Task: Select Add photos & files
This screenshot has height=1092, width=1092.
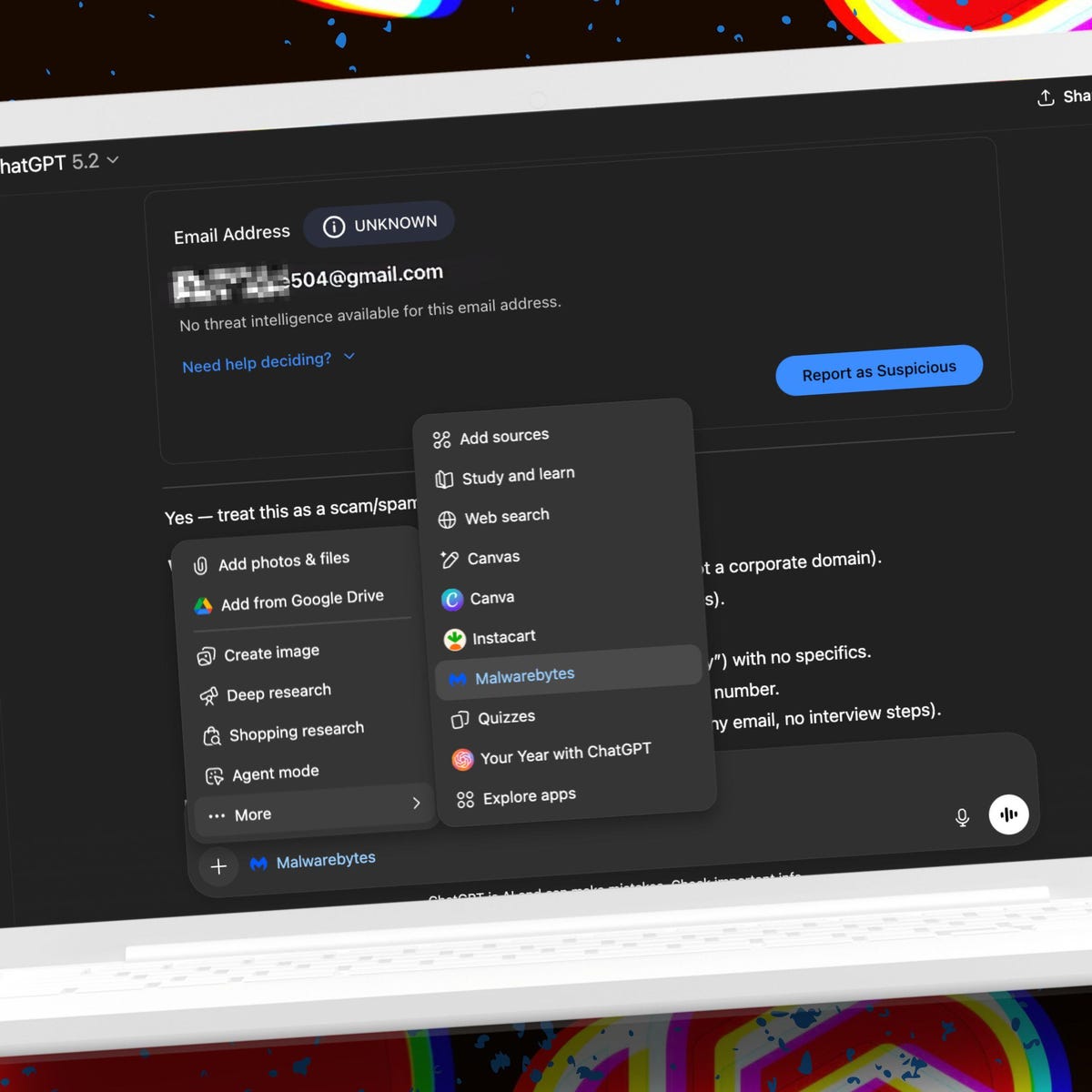Action: (x=283, y=561)
